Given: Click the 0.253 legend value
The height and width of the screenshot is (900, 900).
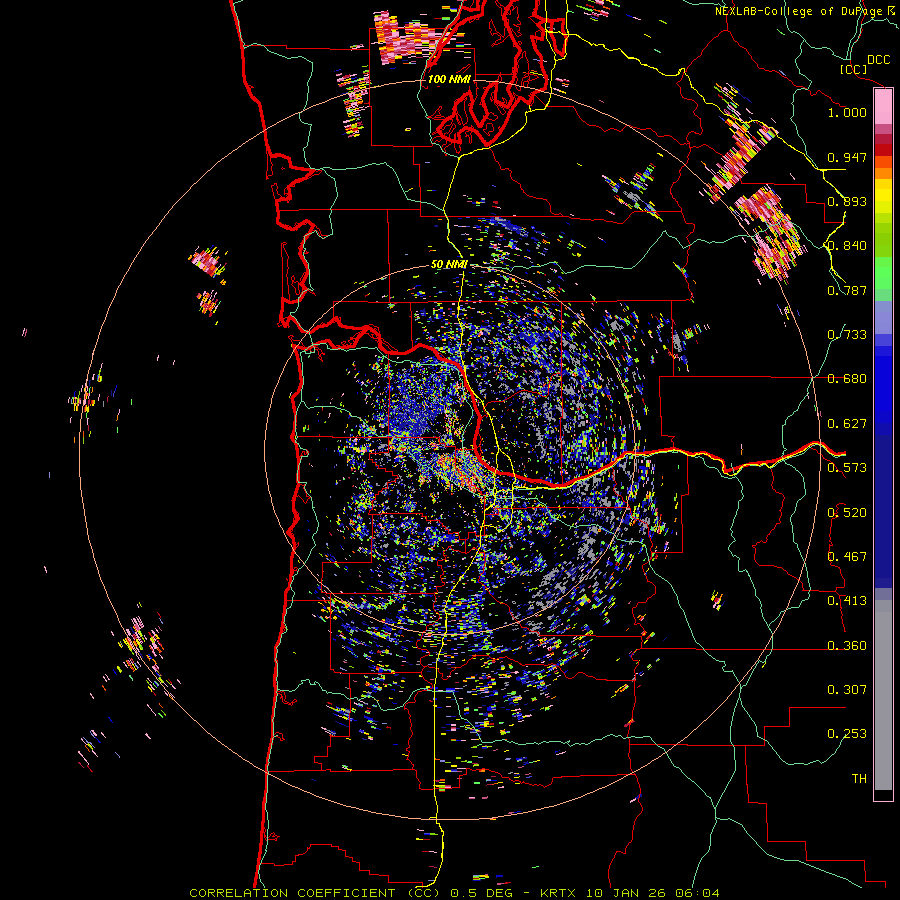Looking at the screenshot, I should tap(847, 734).
